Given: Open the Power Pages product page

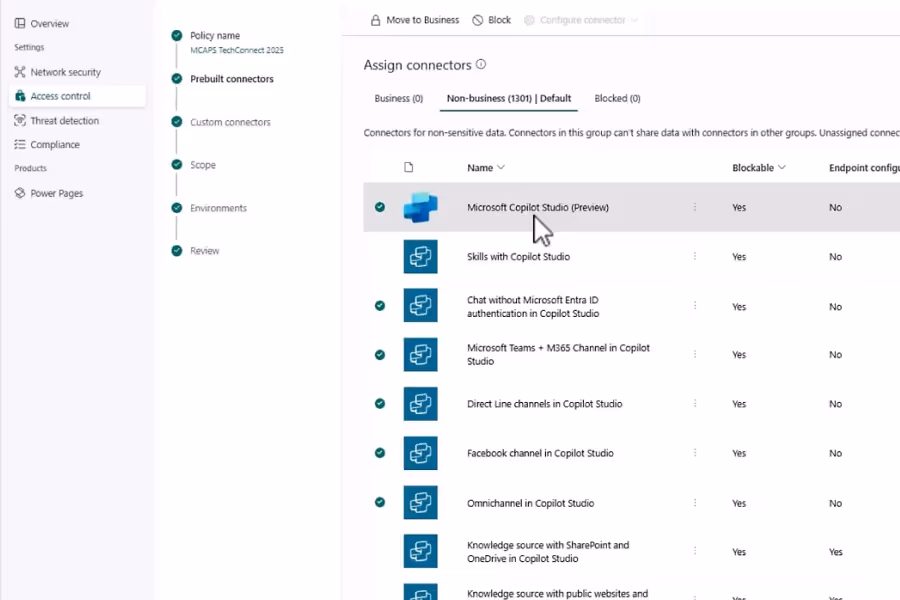Looking at the screenshot, I should (x=56, y=193).
